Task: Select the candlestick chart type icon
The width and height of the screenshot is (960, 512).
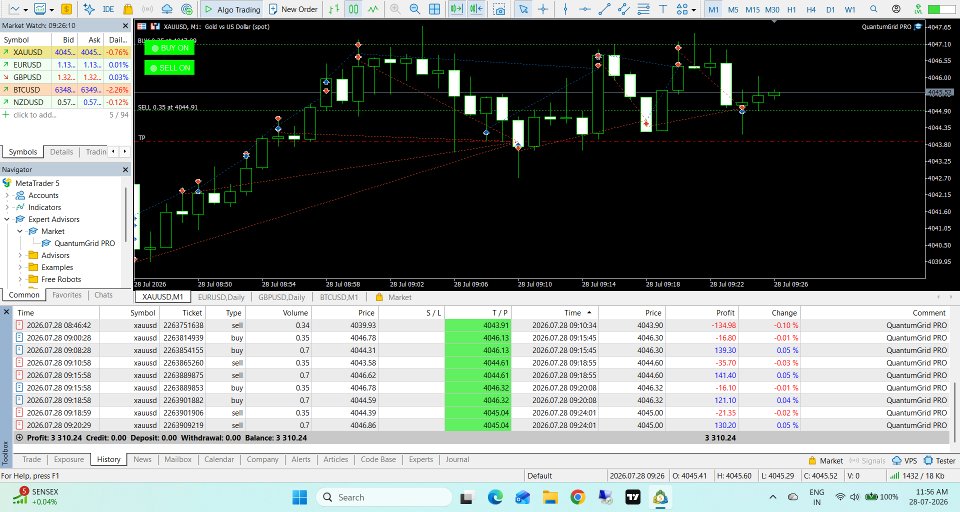Action: tap(353, 9)
